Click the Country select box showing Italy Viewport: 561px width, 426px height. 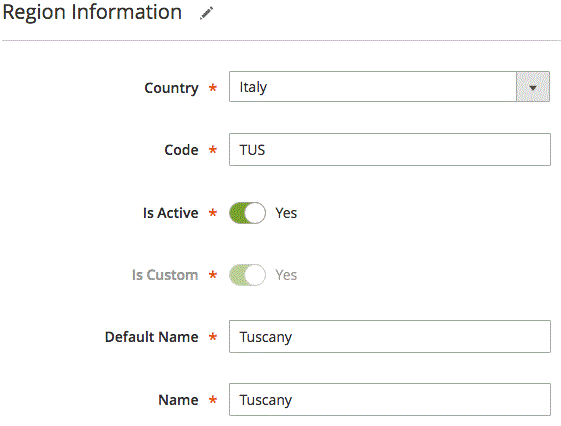coord(389,87)
